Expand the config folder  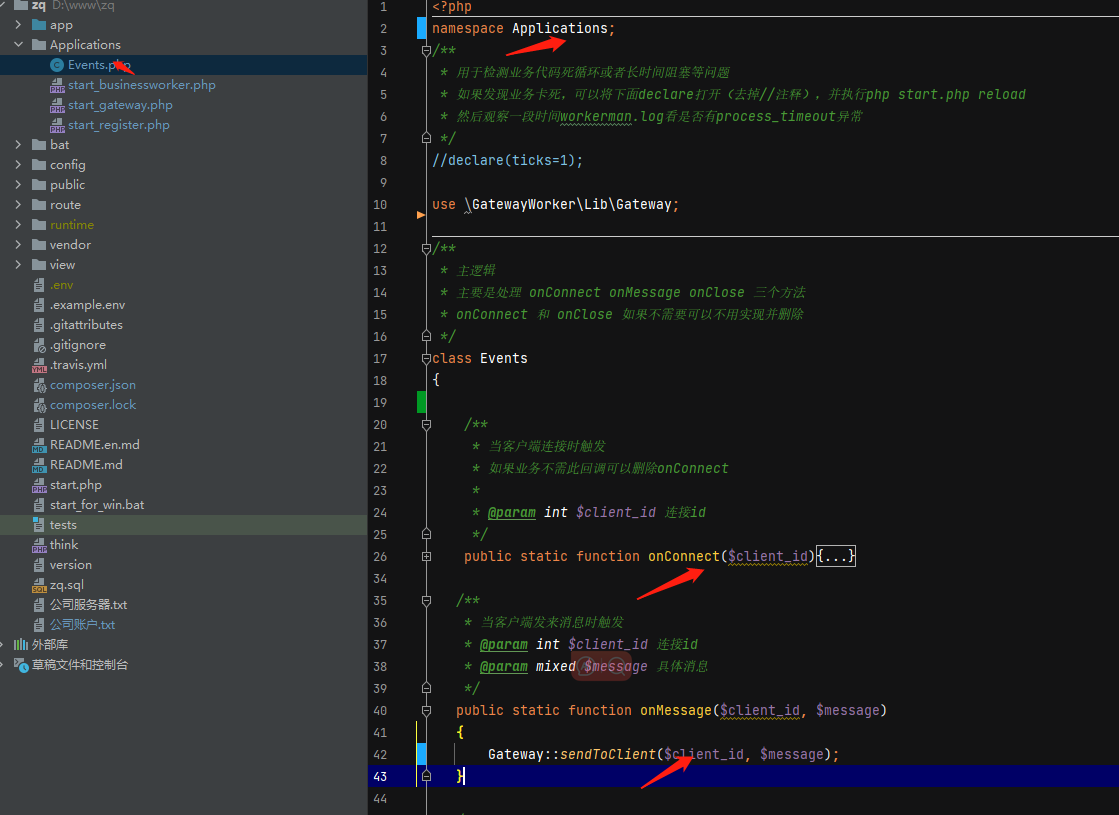19,165
